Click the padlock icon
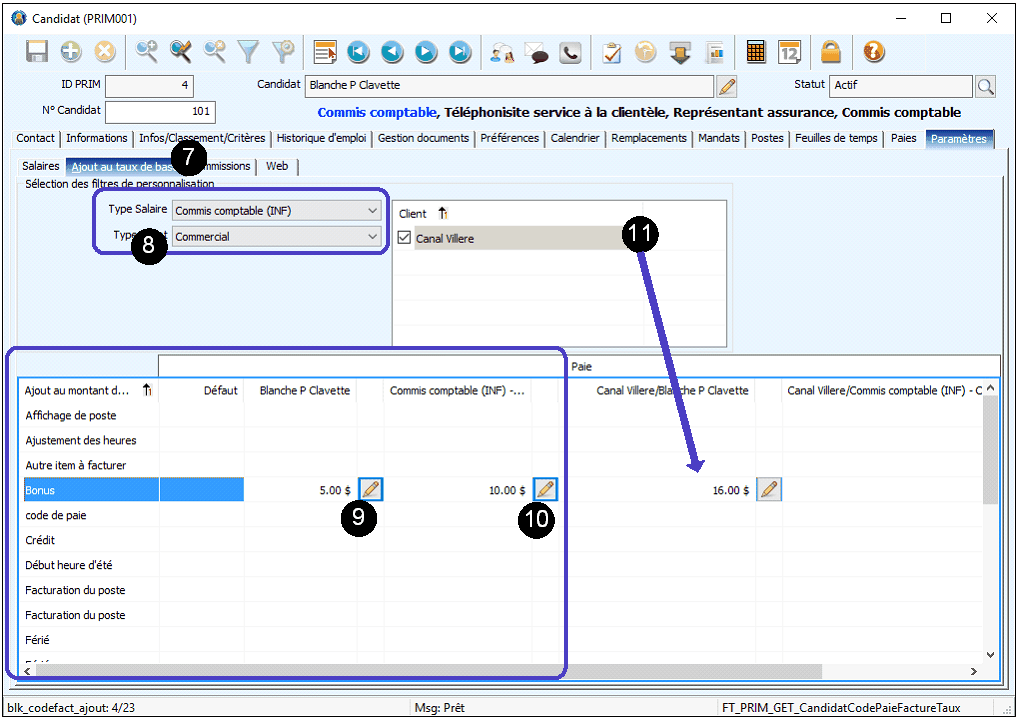 pos(830,52)
